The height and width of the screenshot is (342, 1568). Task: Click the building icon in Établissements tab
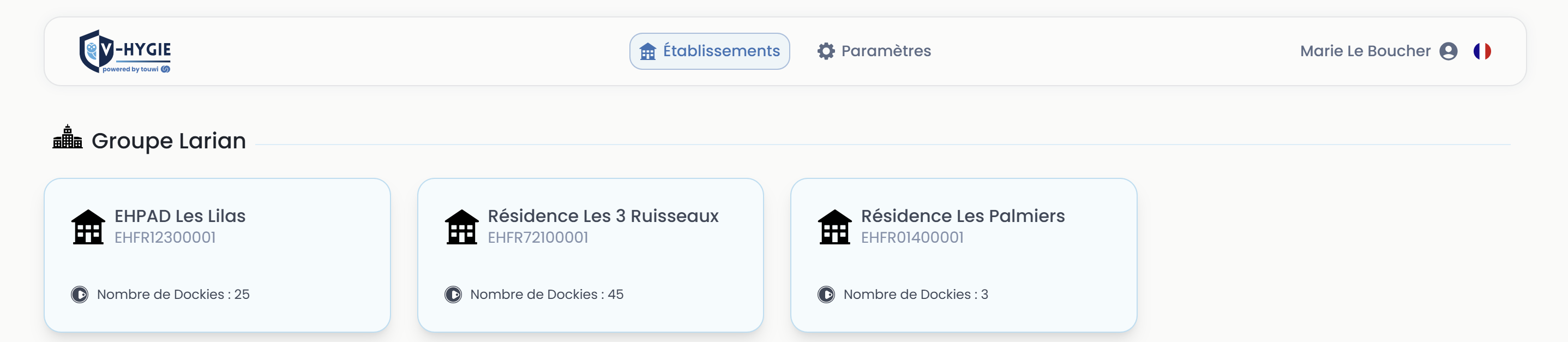tap(648, 52)
